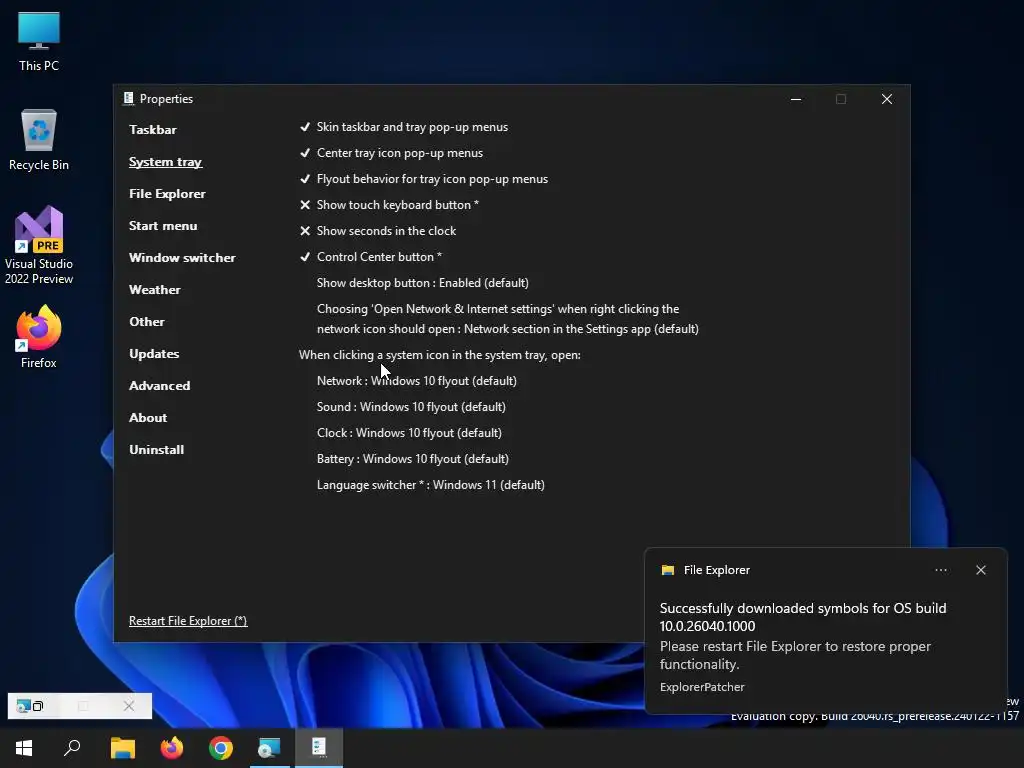This screenshot has height=768, width=1024.
Task: Toggle Control Center button option
Action: [370, 257]
